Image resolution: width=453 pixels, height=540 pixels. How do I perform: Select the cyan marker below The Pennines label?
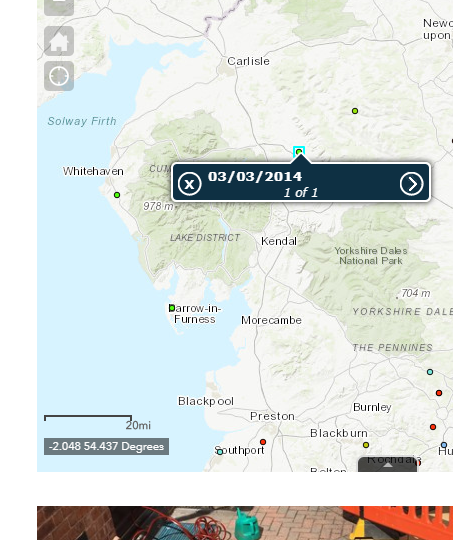[430, 372]
